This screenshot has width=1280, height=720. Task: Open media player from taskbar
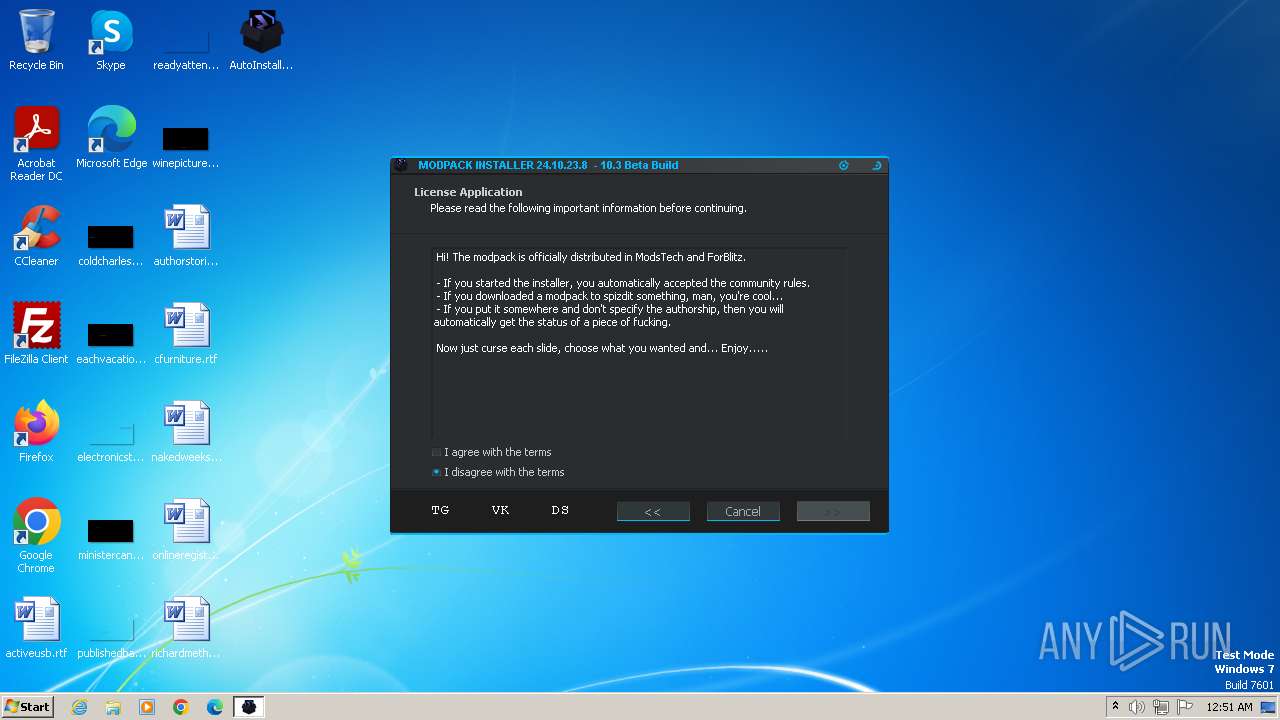point(147,707)
